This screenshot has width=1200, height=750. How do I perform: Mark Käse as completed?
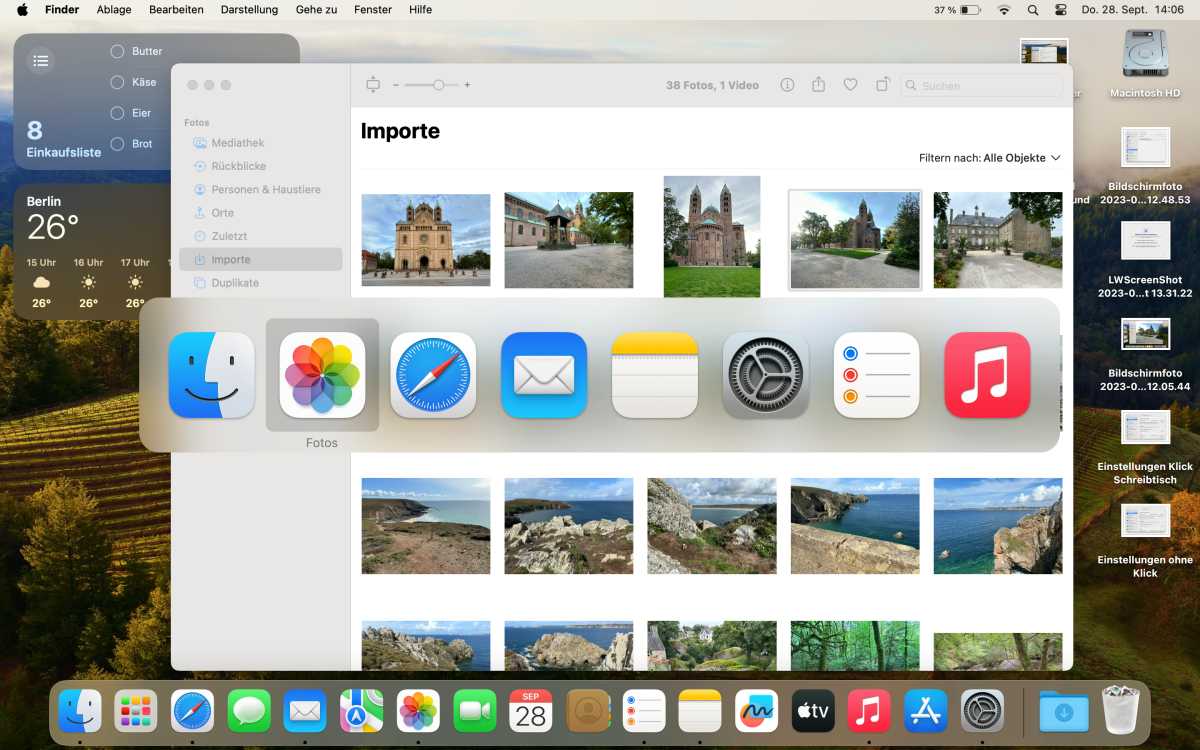tap(117, 82)
